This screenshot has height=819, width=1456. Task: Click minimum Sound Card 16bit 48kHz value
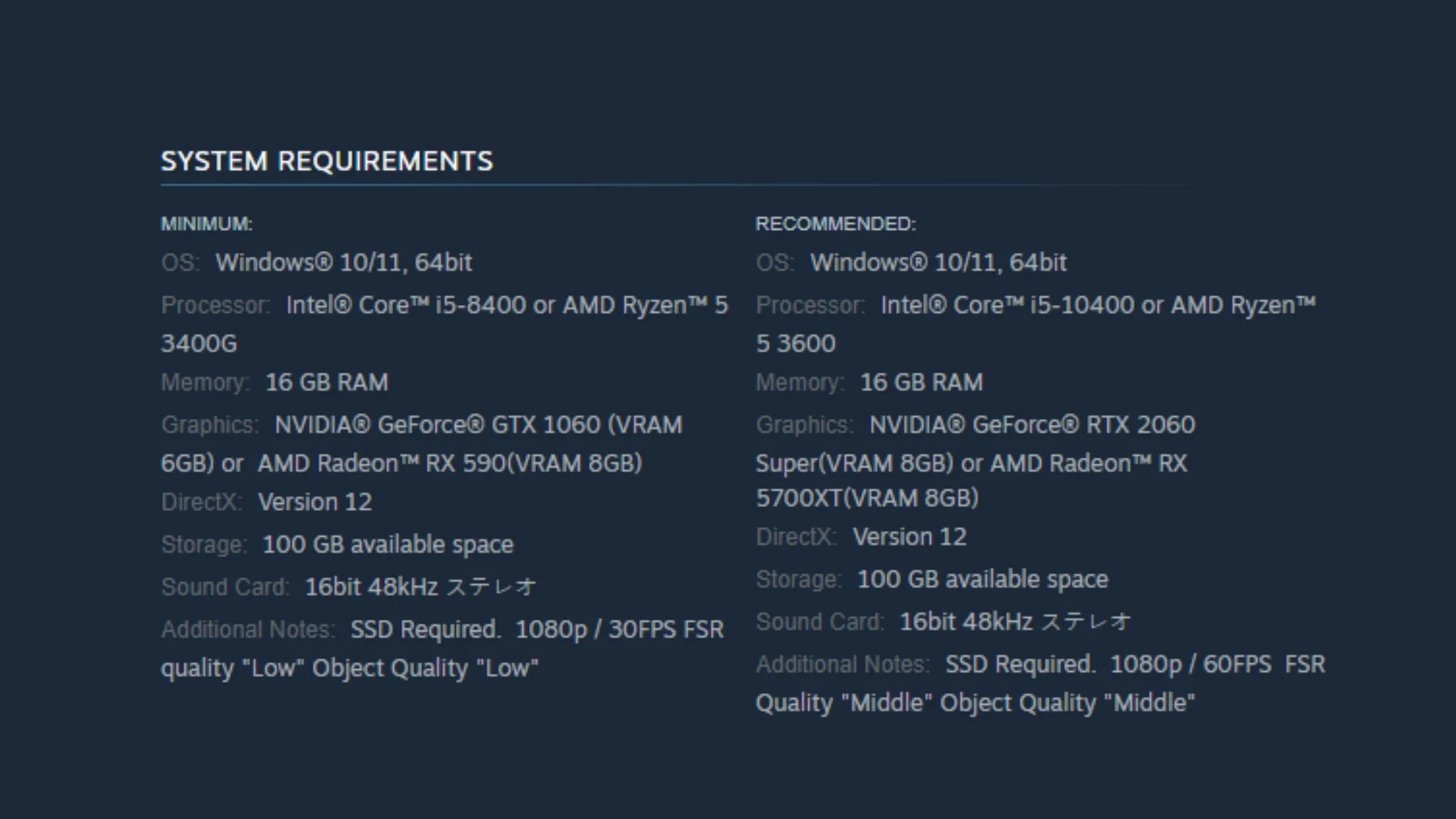tap(420, 587)
